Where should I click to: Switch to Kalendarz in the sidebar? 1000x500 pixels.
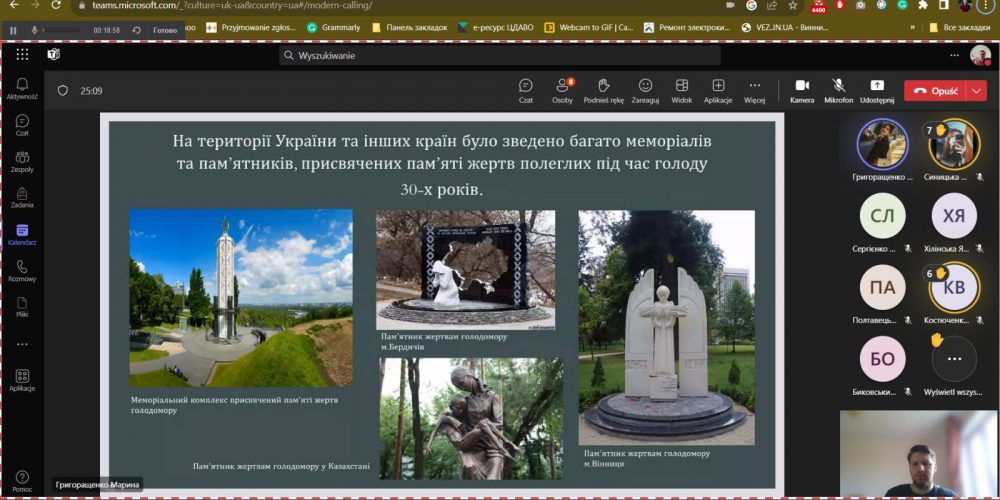[22, 235]
